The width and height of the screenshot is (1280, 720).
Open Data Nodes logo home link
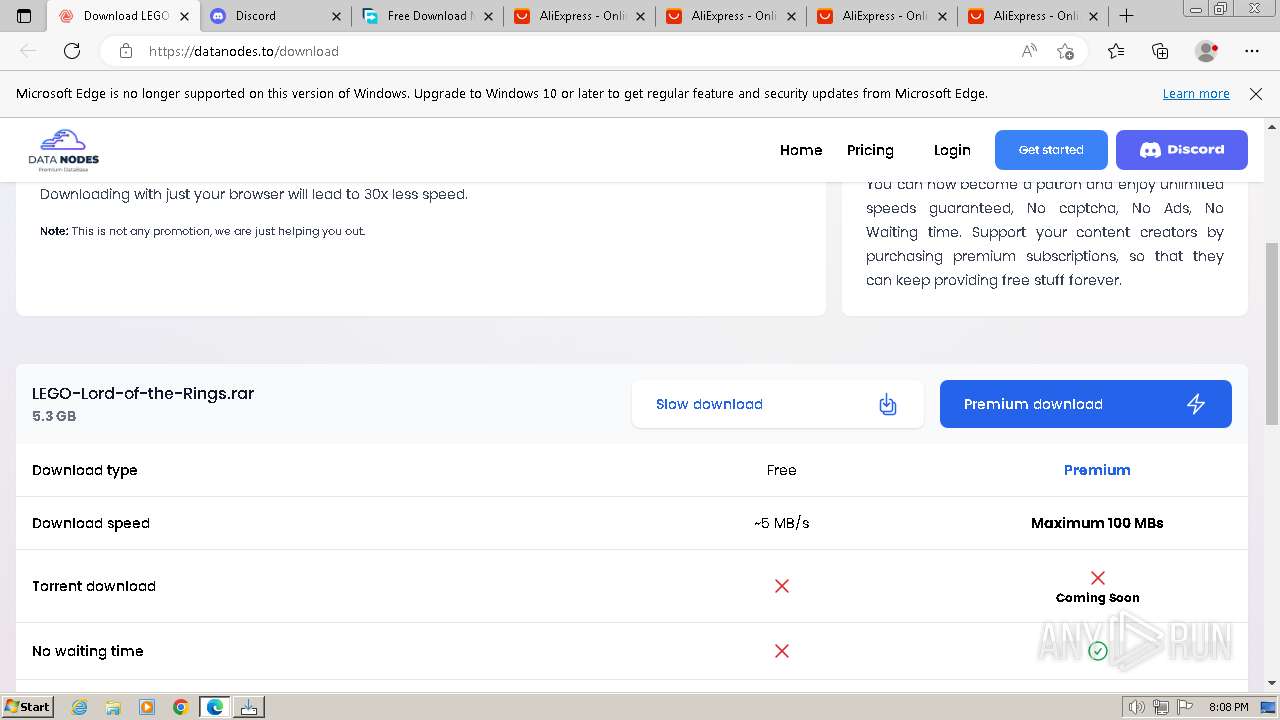point(64,150)
